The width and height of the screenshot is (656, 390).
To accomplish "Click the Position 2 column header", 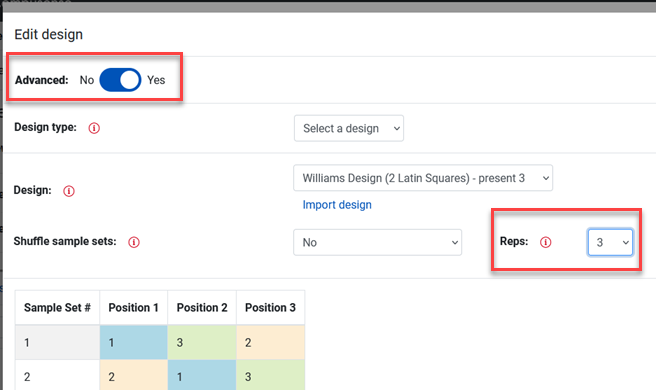I will point(202,308).
